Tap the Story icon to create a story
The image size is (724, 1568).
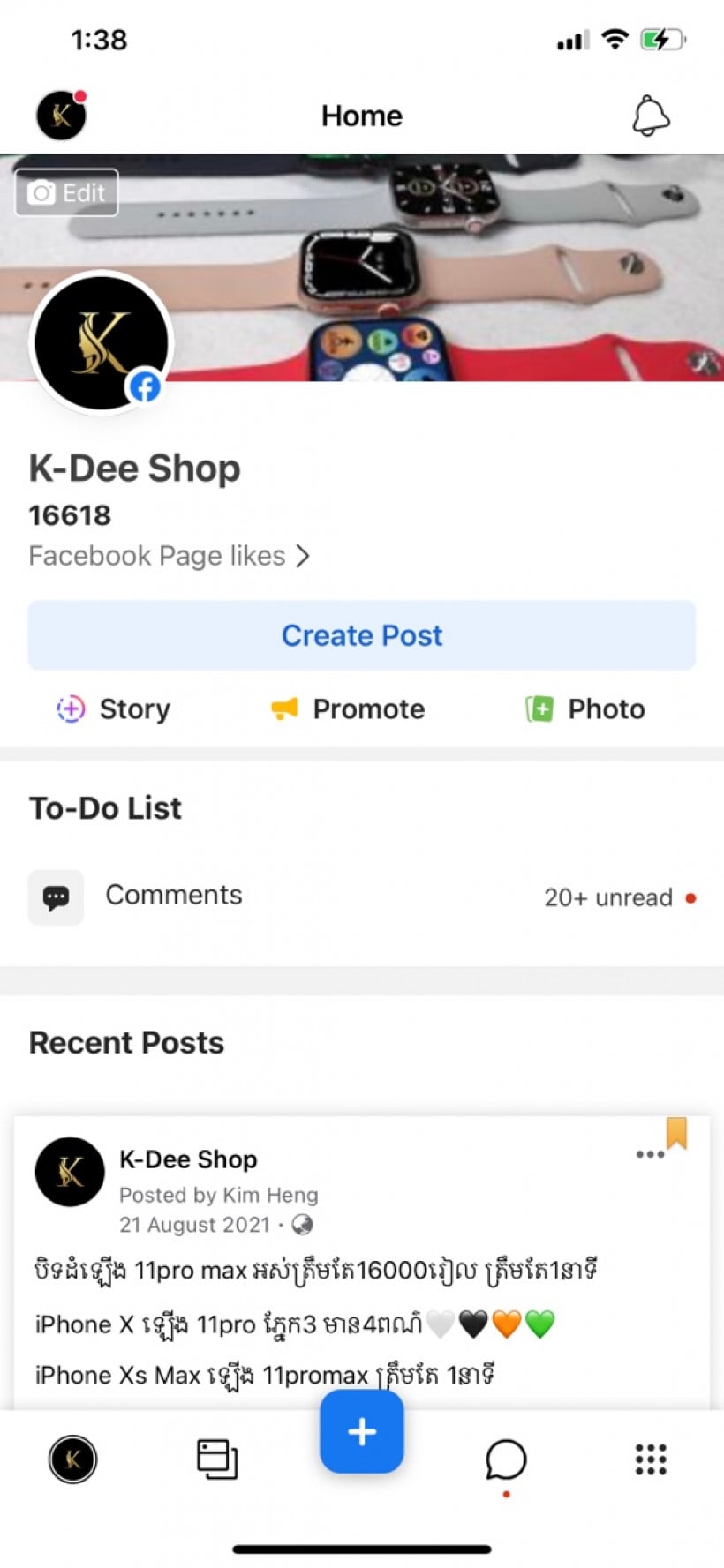[70, 709]
